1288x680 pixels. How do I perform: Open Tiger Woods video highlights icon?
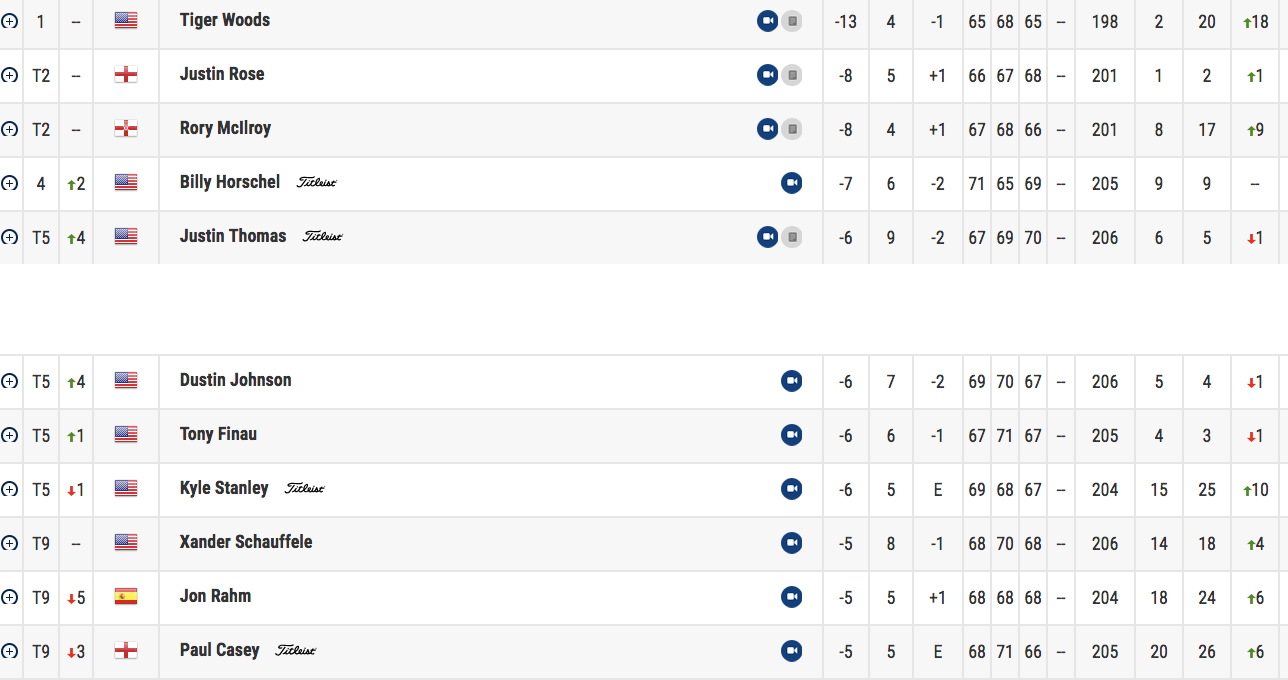pyautogui.click(x=767, y=21)
